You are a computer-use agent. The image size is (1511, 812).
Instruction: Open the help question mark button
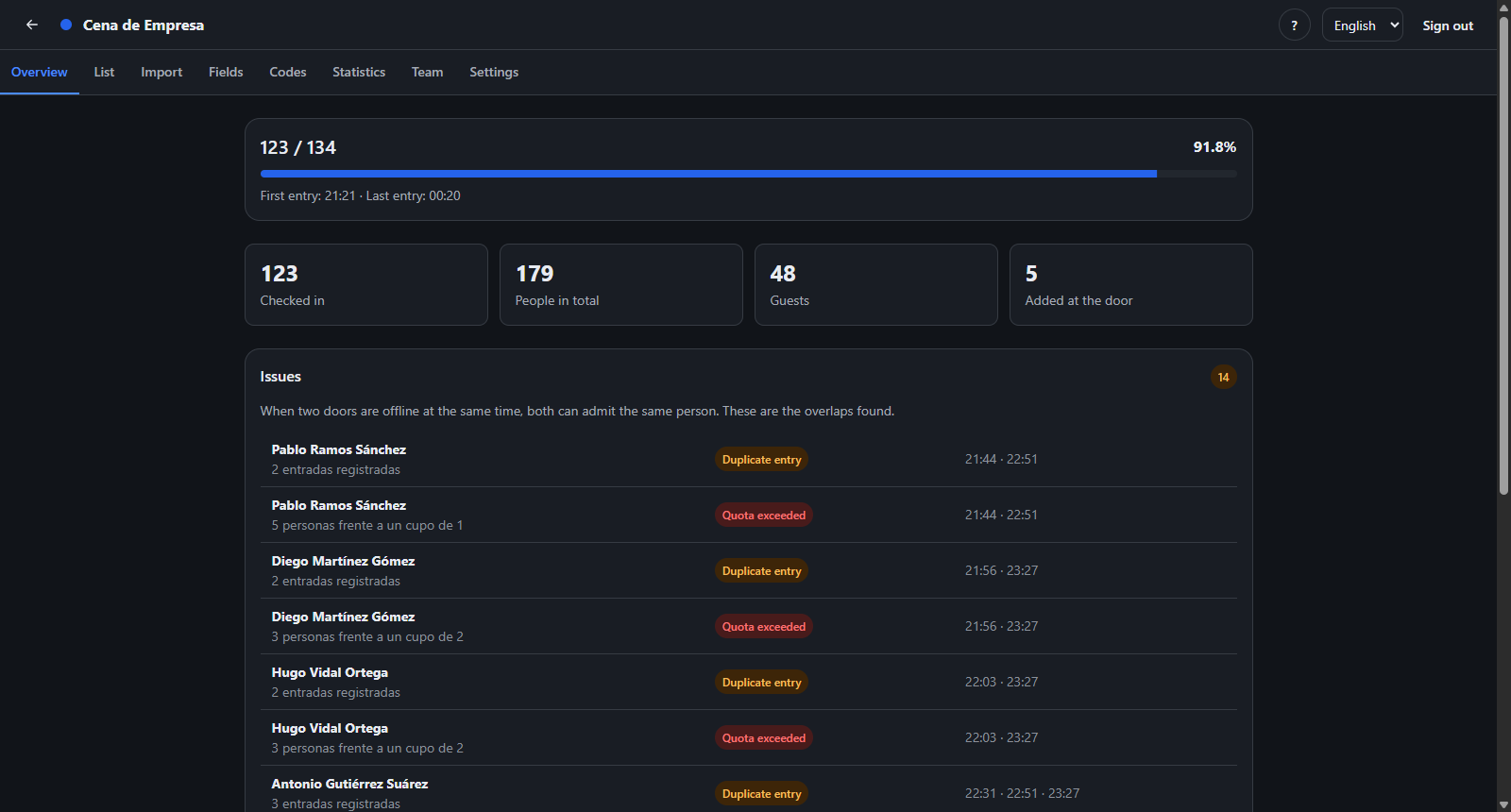coord(1294,25)
